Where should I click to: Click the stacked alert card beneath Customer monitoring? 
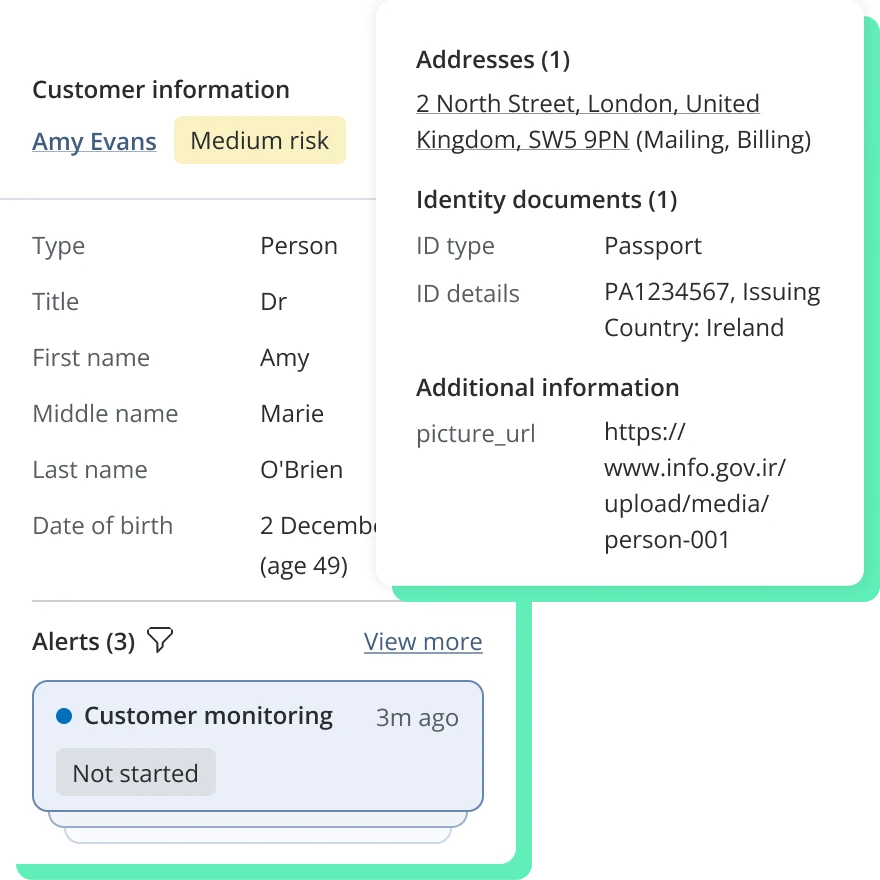click(x=258, y=819)
